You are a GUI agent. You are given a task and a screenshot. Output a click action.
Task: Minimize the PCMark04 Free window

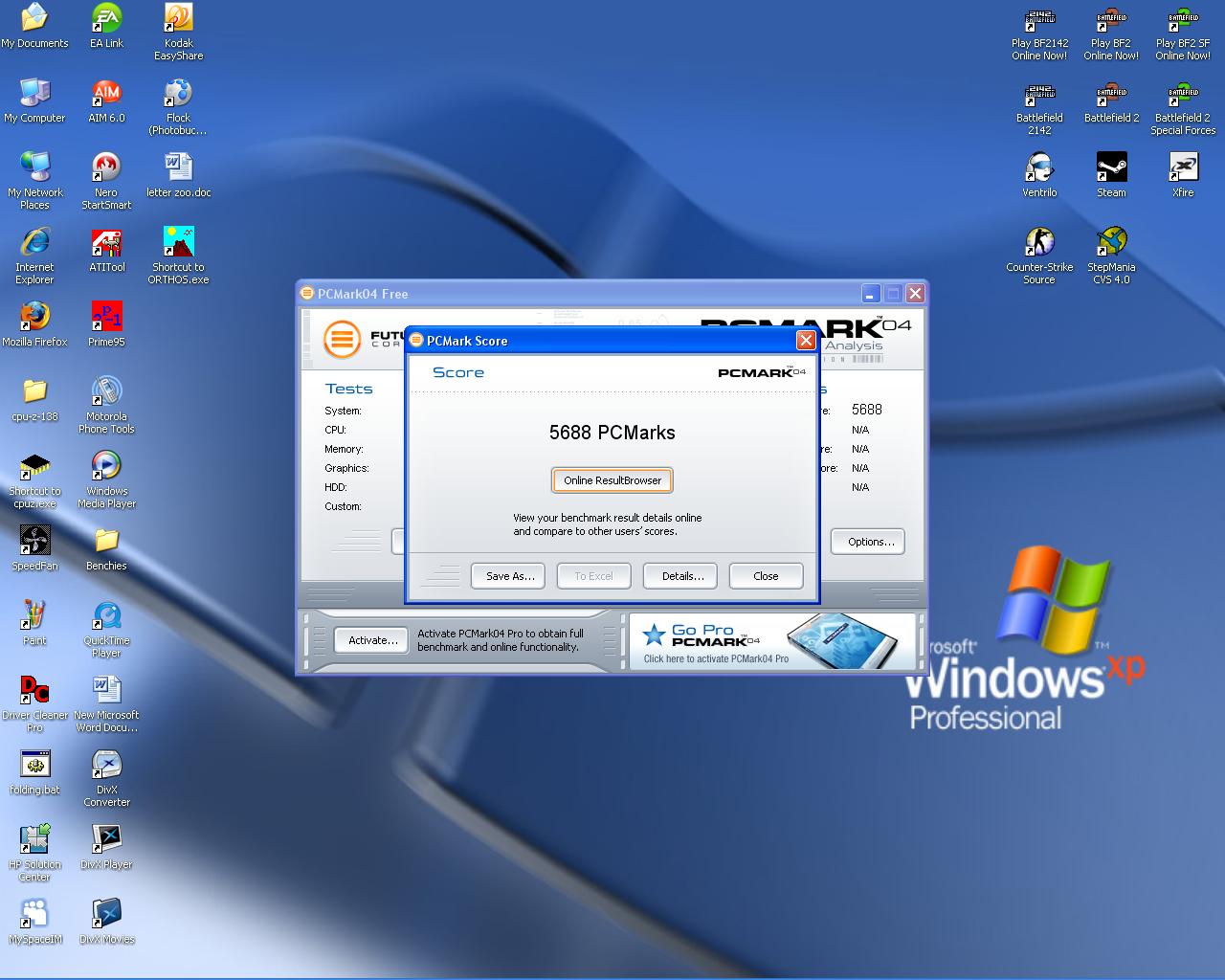[871, 294]
